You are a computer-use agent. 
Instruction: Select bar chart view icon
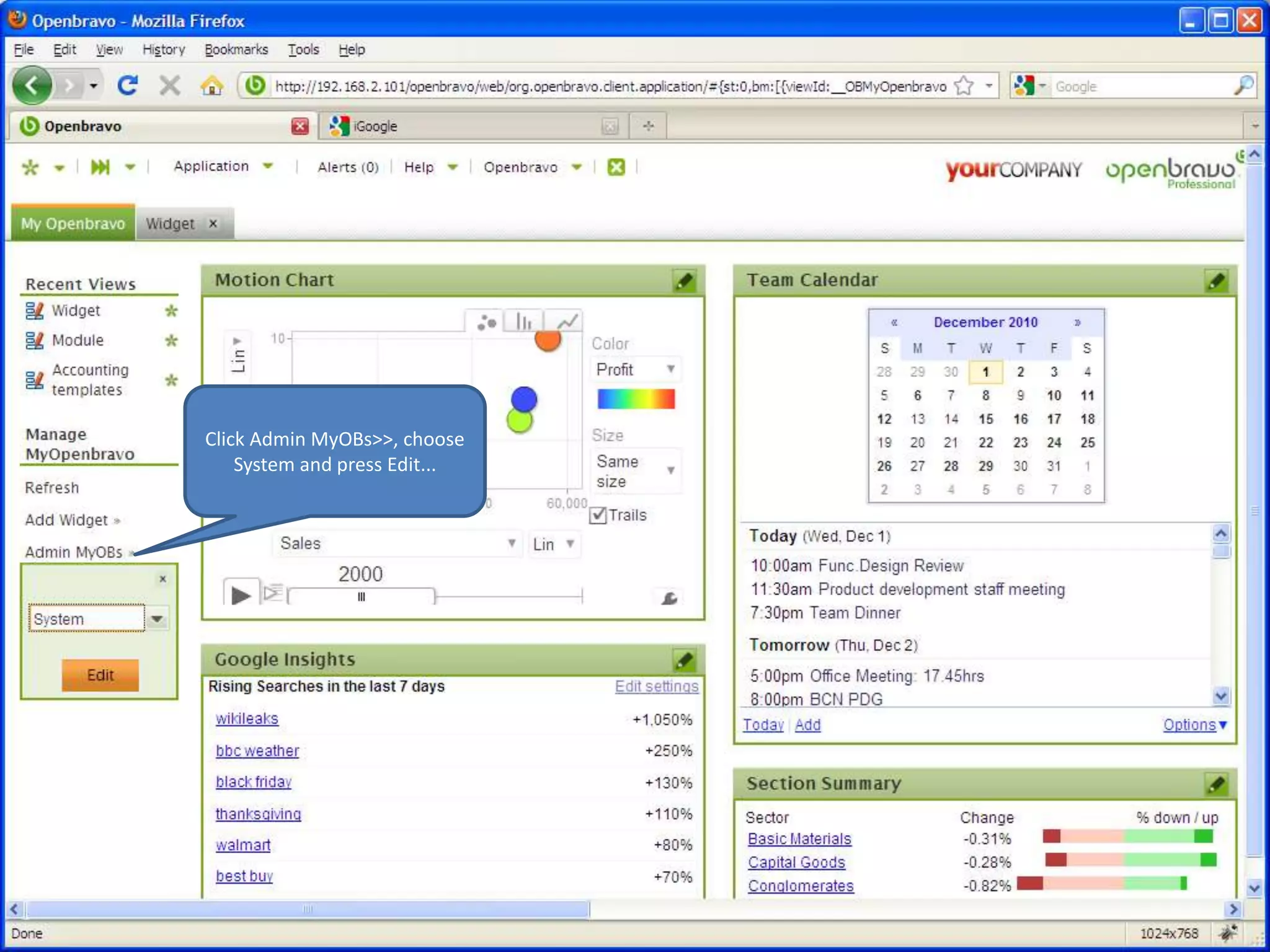[x=524, y=322]
